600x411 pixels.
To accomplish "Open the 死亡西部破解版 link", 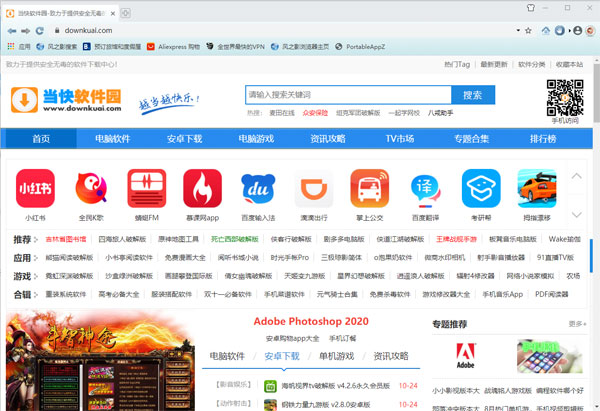I will click(x=235, y=239).
